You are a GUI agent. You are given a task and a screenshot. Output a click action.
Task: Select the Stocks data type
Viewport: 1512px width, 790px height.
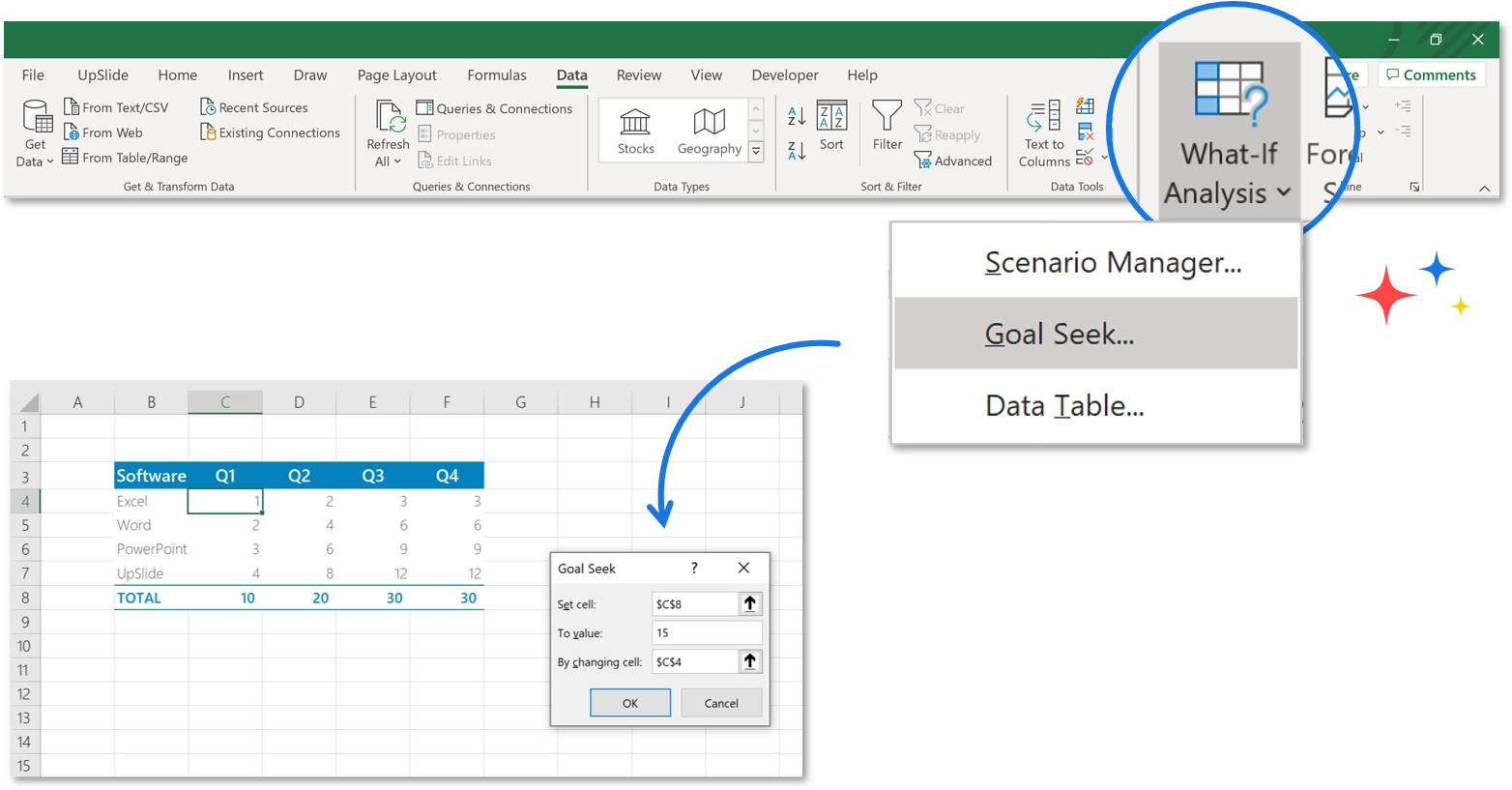coord(635,130)
